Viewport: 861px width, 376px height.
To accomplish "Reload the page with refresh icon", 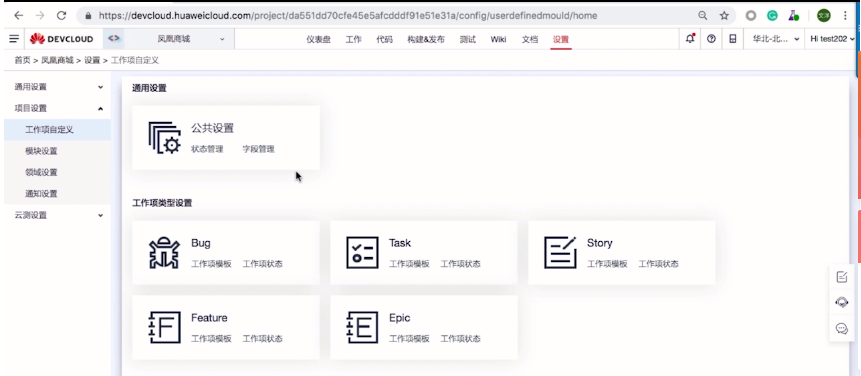I will pos(62,15).
